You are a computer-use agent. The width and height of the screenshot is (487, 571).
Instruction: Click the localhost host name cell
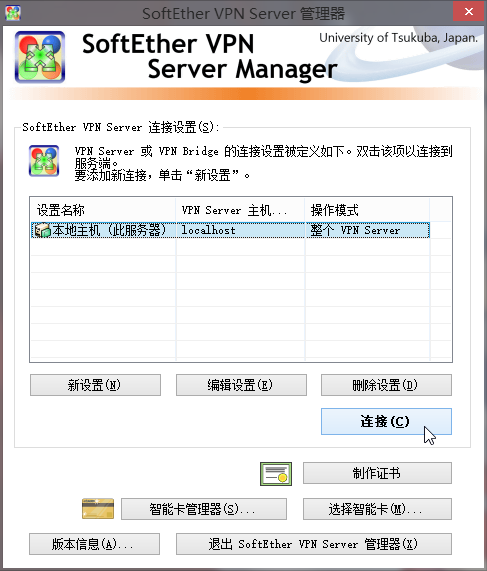[x=240, y=230]
